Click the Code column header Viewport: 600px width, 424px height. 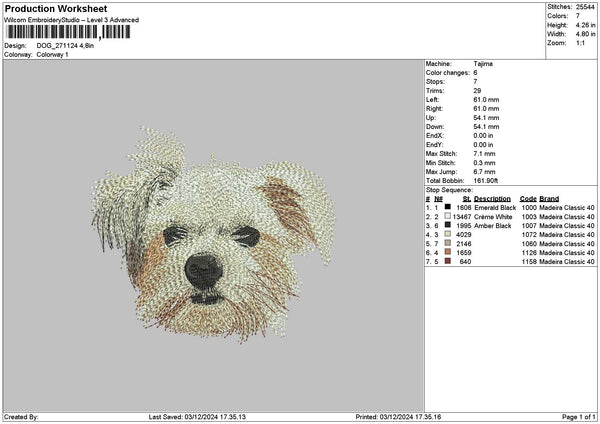pos(528,198)
